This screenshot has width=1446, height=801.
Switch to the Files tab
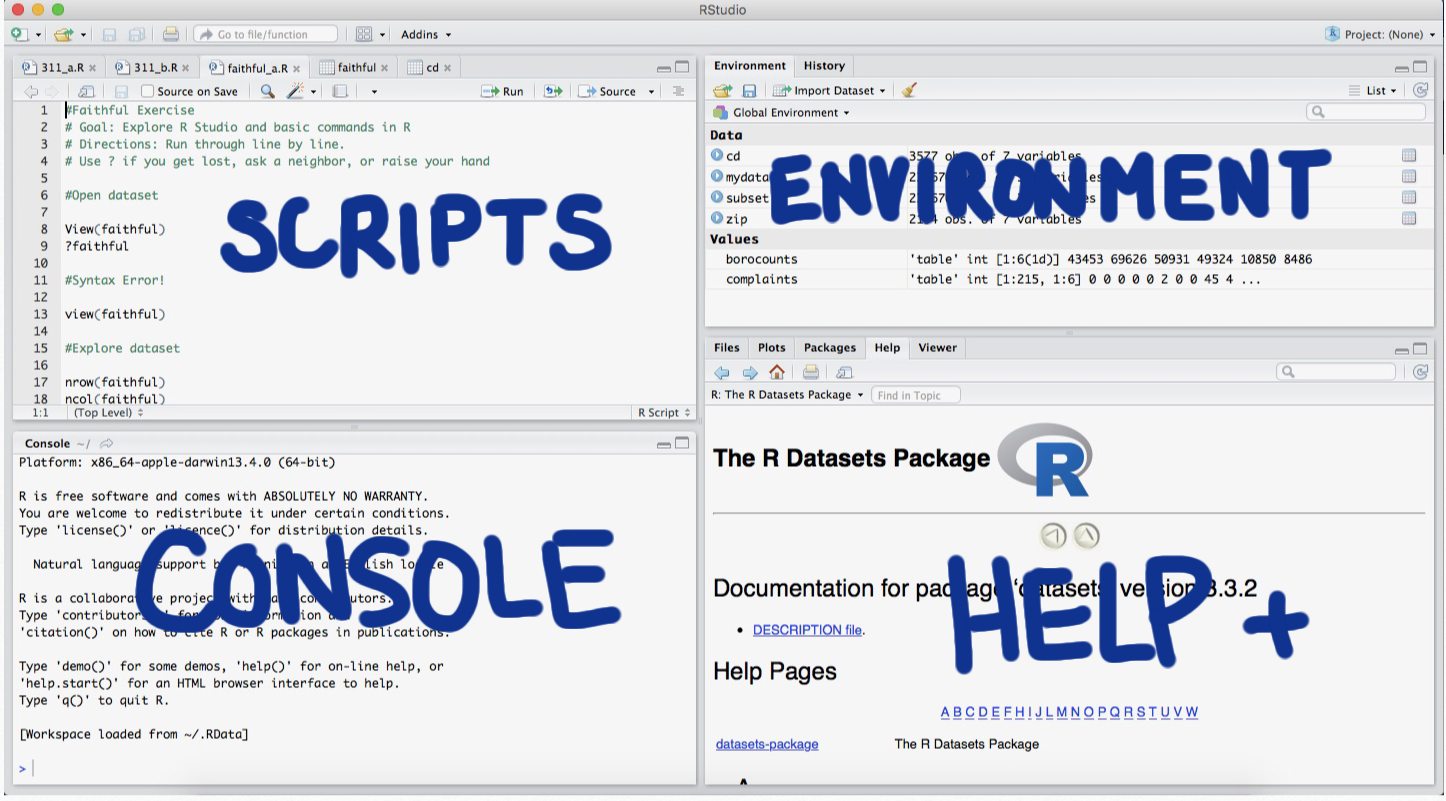click(x=727, y=348)
